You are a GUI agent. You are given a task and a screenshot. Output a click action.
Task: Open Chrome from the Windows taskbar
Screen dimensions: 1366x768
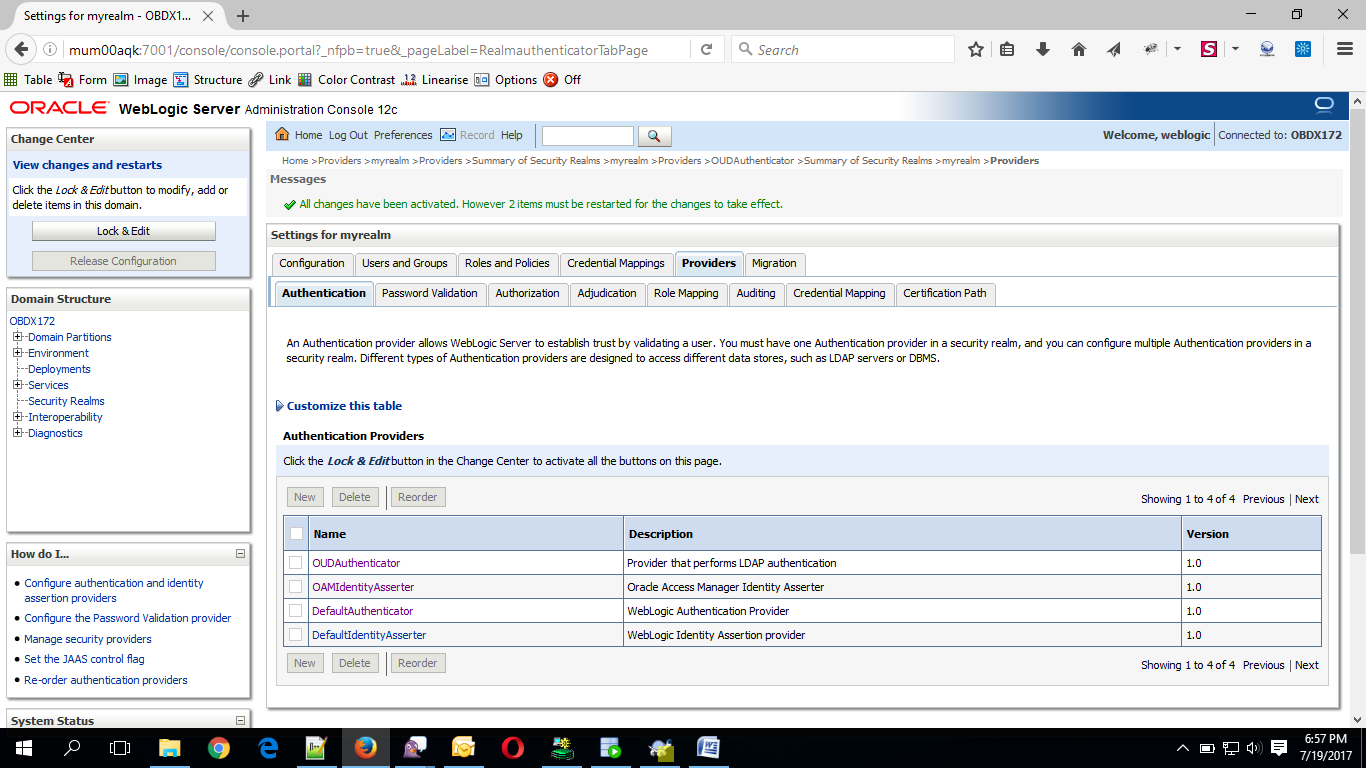pos(218,747)
